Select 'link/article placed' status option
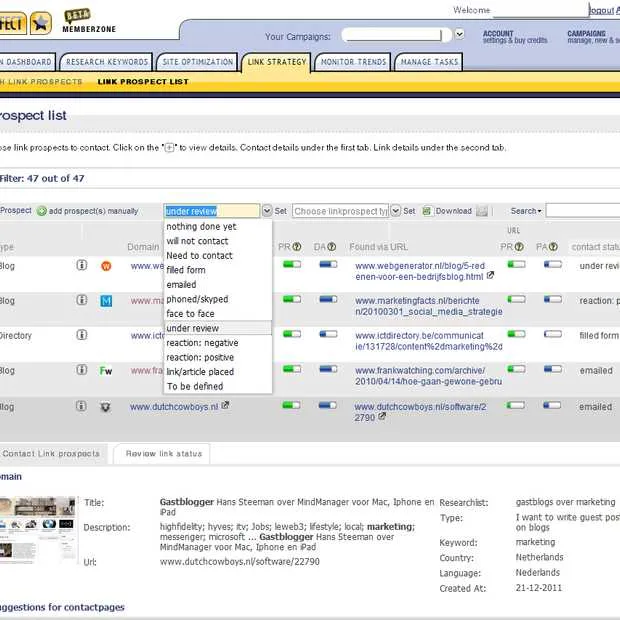Viewport: 620px width, 620px height. coord(218,372)
